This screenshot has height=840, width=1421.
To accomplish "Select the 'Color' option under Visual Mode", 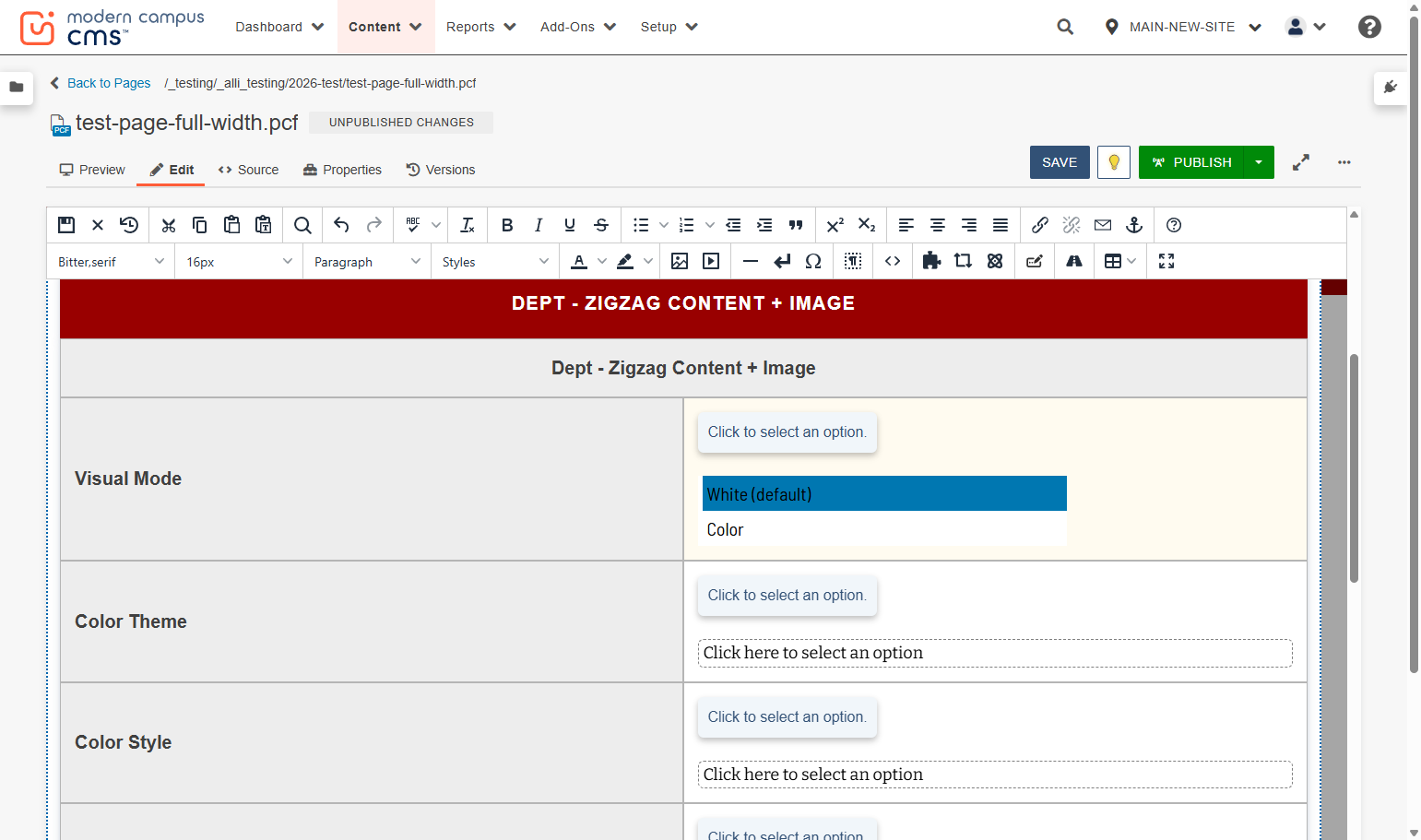I will tap(884, 529).
